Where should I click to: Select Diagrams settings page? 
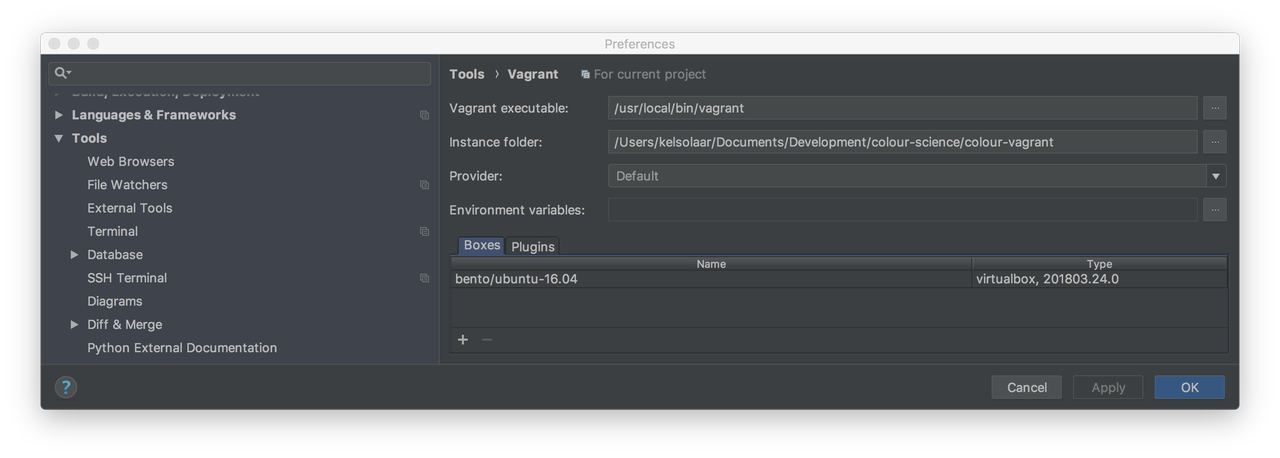115,301
